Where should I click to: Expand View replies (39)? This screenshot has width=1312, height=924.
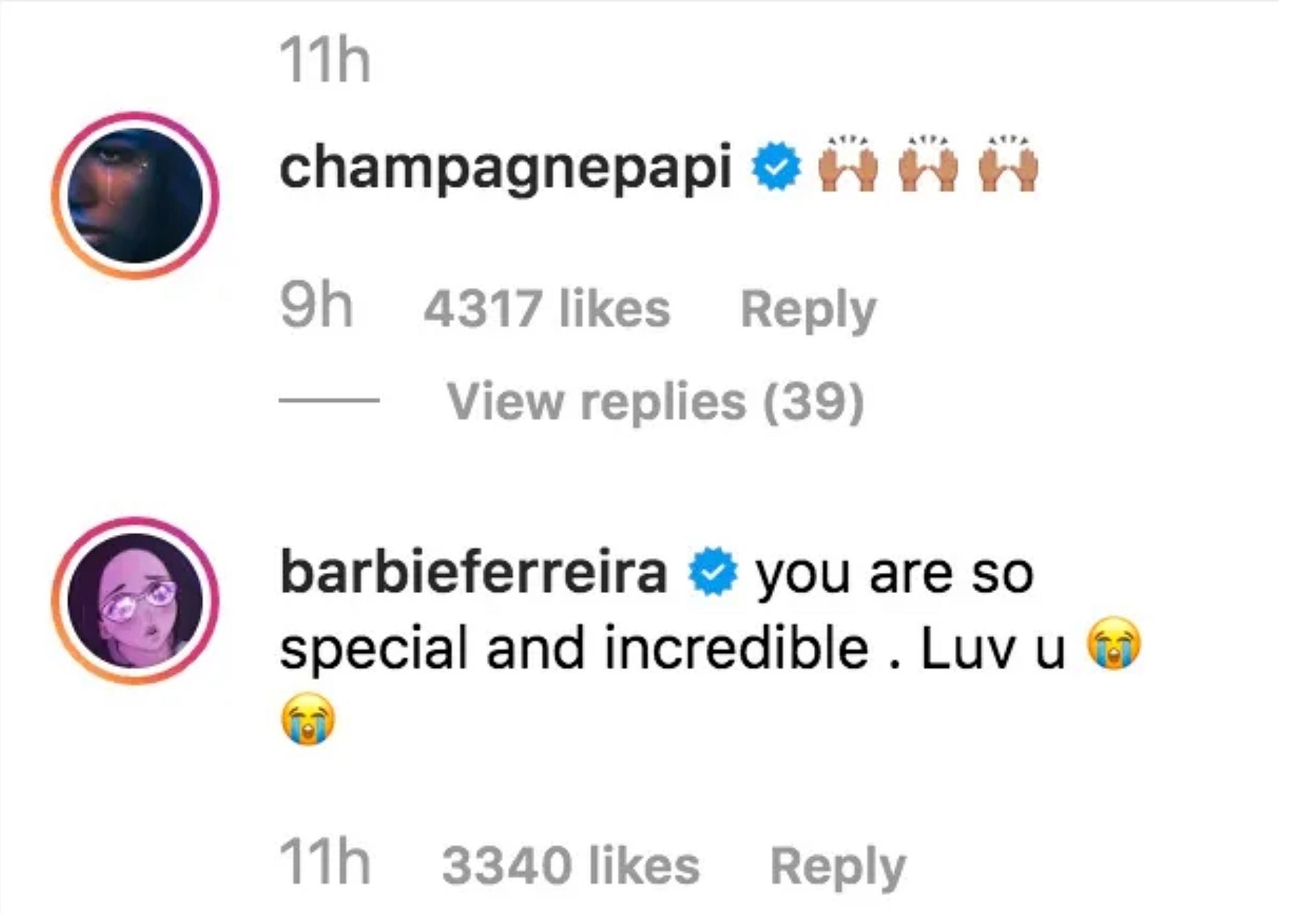(655, 402)
